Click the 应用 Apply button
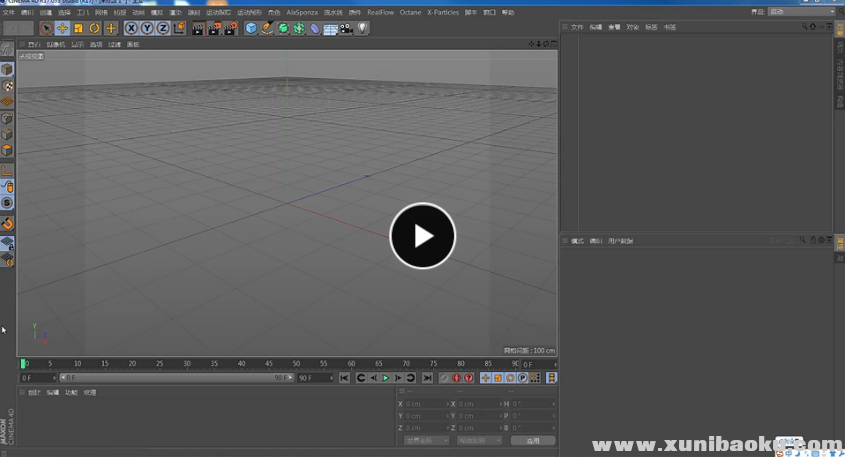 (x=532, y=440)
